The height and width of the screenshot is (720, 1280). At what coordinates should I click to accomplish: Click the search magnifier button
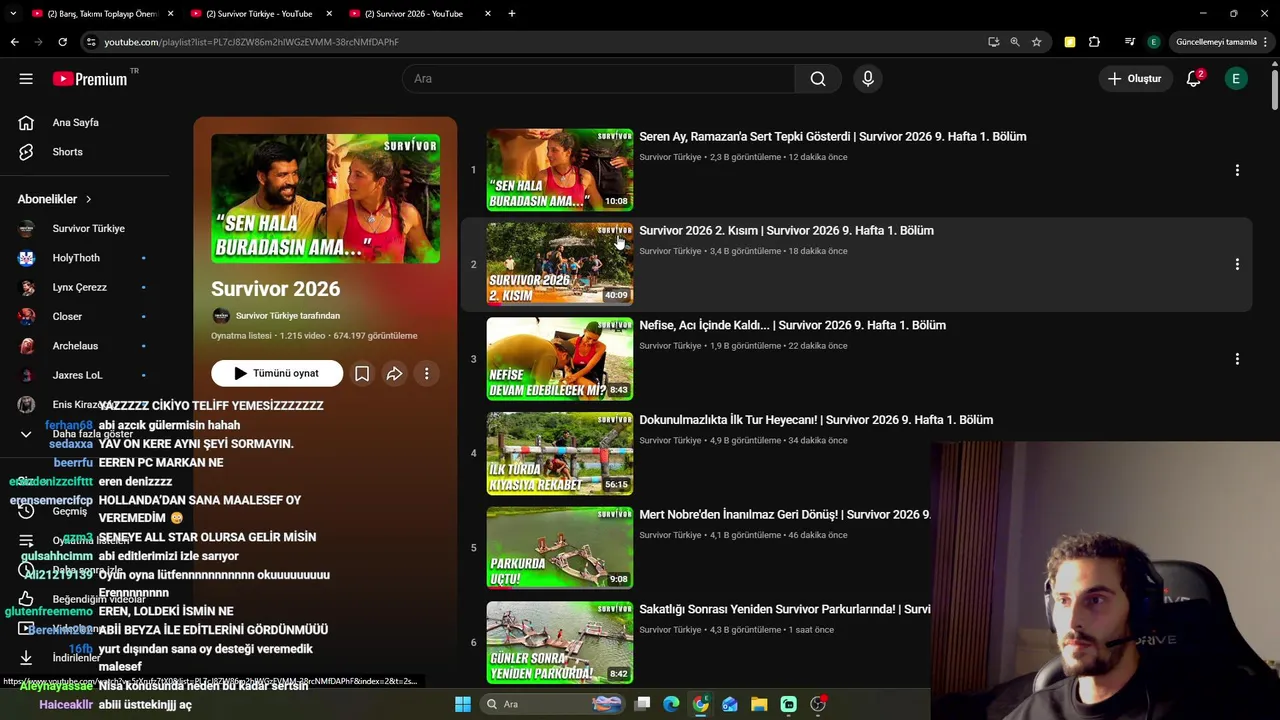(x=818, y=79)
